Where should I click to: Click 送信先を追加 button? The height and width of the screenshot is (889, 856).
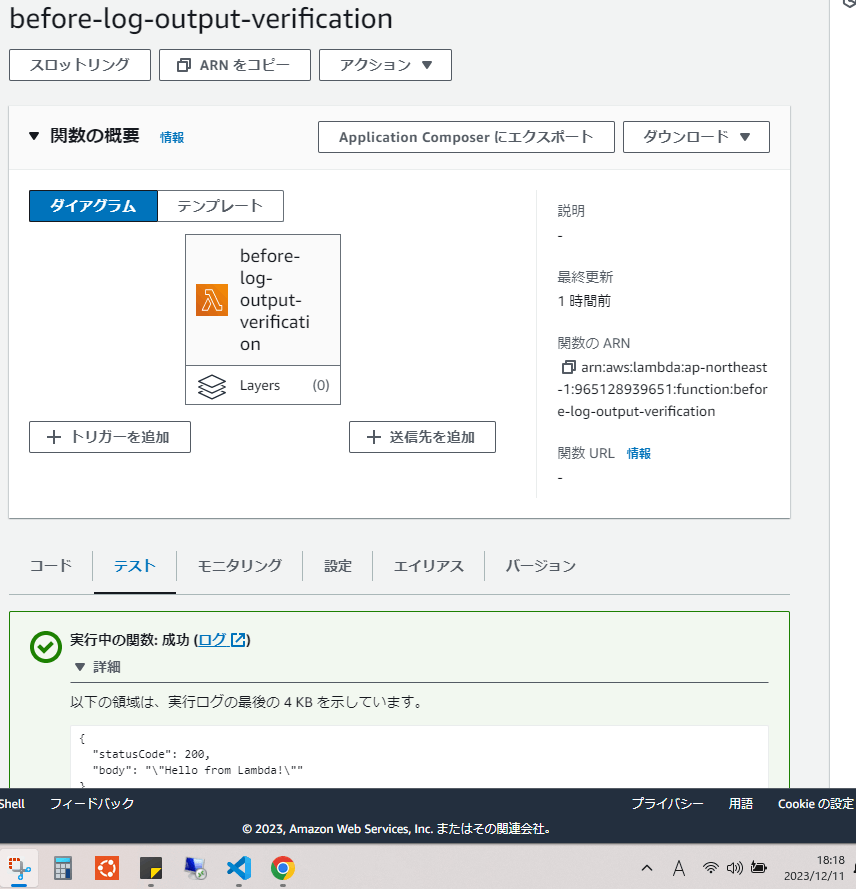click(x=422, y=437)
